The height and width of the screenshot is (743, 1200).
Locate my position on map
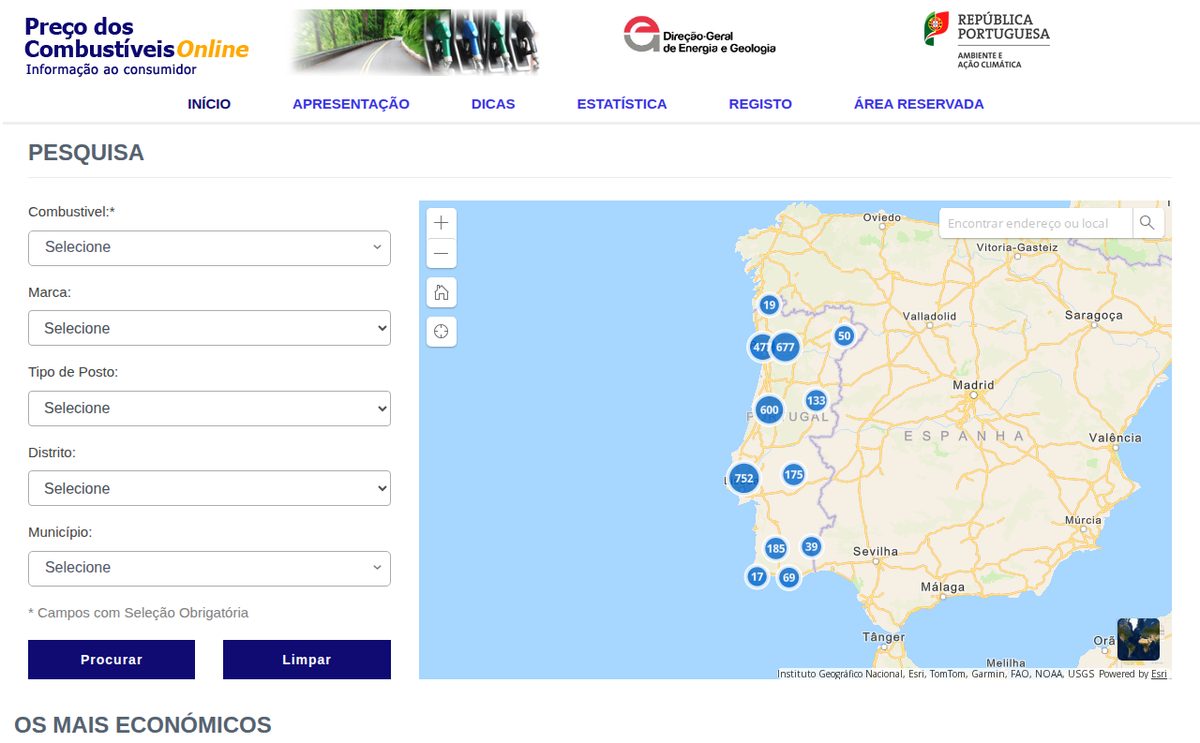click(x=441, y=331)
